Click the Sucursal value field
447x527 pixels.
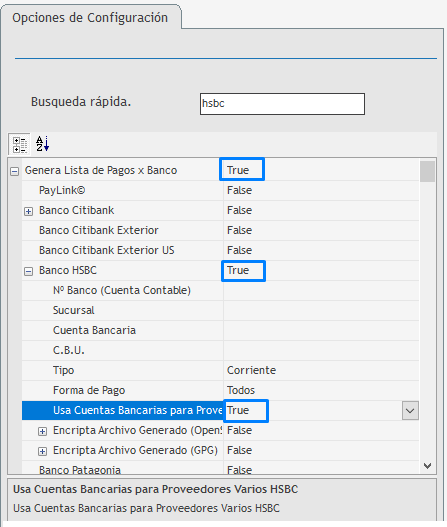(321, 310)
